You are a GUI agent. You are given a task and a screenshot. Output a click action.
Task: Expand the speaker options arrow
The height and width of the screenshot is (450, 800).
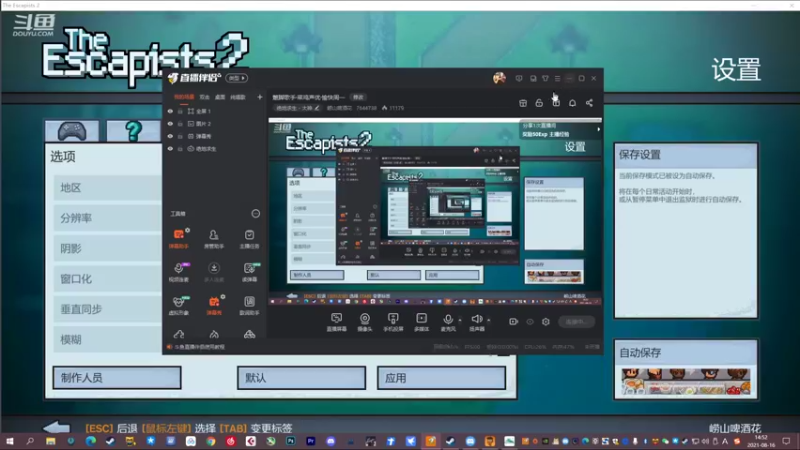pyautogui.click(x=489, y=320)
